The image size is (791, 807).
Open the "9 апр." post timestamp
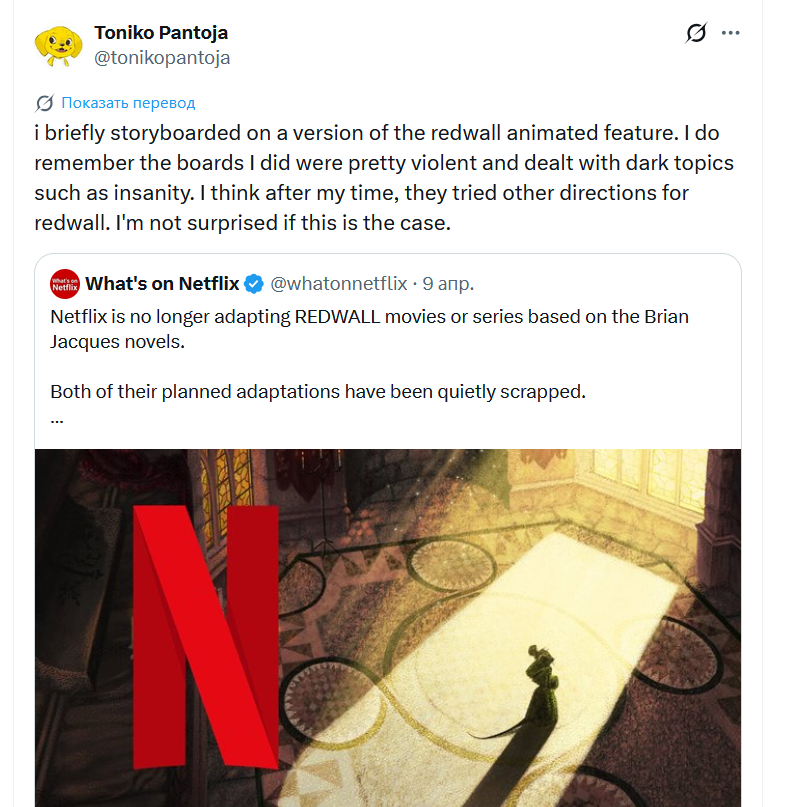(448, 284)
